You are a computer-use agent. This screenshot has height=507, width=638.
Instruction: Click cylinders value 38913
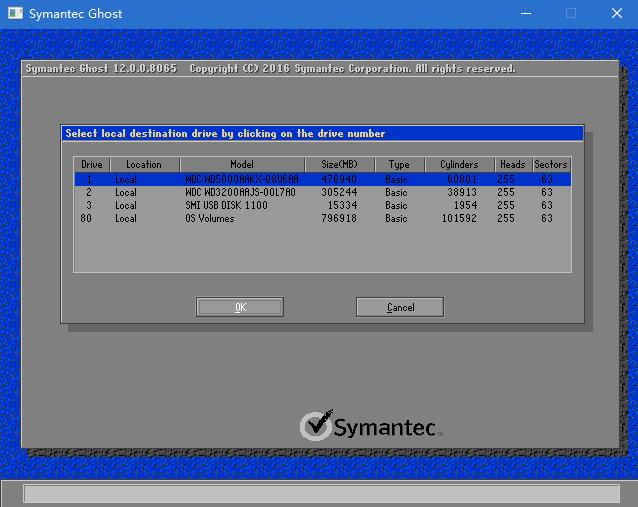tap(462, 192)
